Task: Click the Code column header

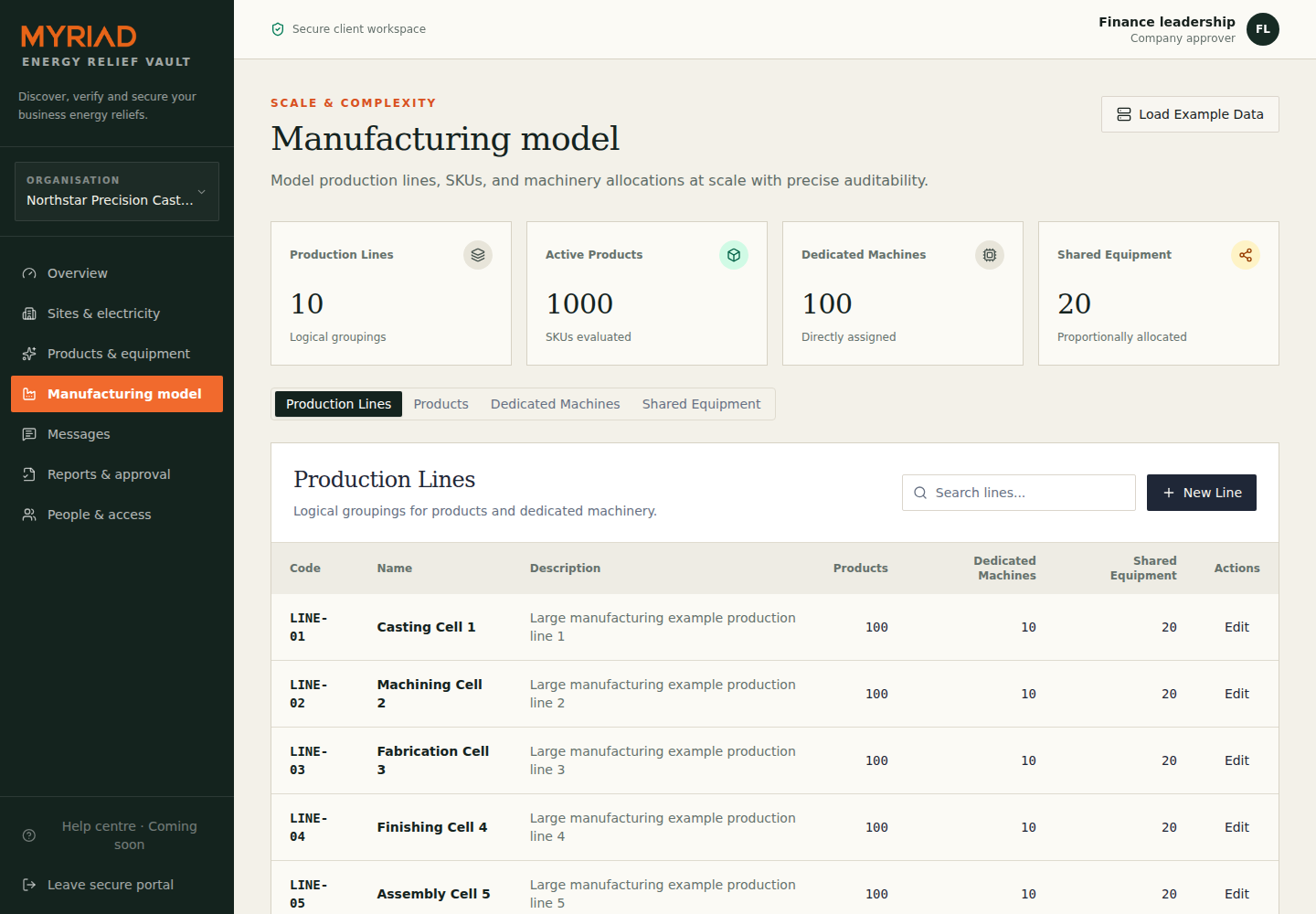Action: tap(305, 569)
